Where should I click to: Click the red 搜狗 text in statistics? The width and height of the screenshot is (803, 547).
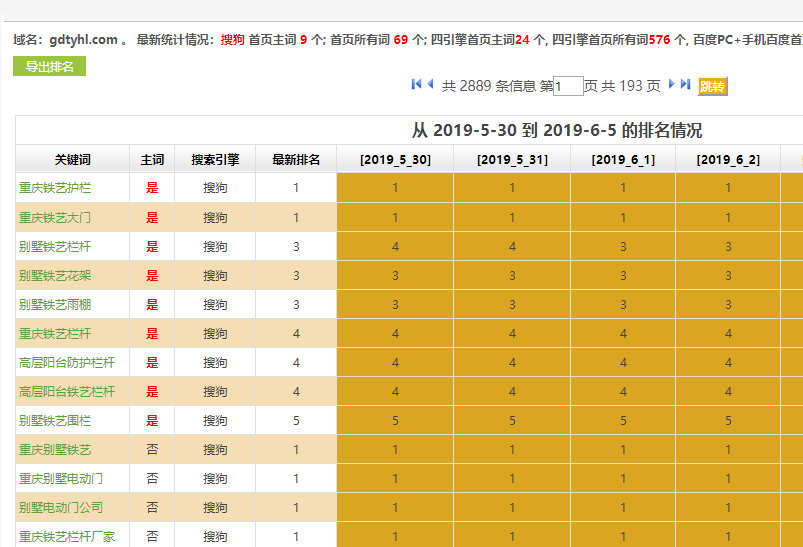(x=232, y=40)
